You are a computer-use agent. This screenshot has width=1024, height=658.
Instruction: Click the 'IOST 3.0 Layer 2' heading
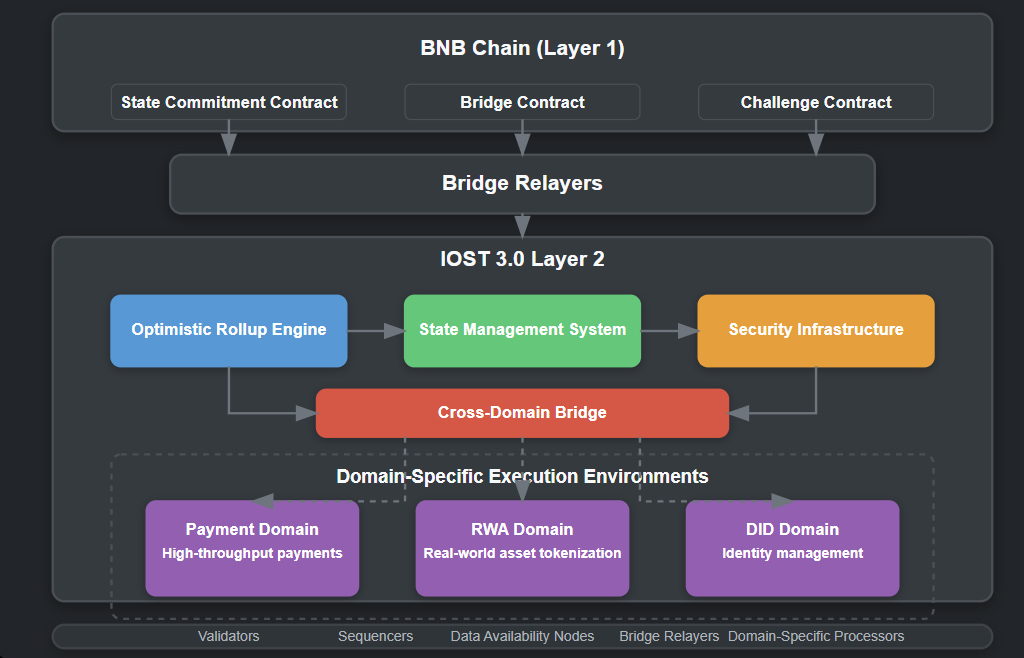pyautogui.click(x=522, y=259)
